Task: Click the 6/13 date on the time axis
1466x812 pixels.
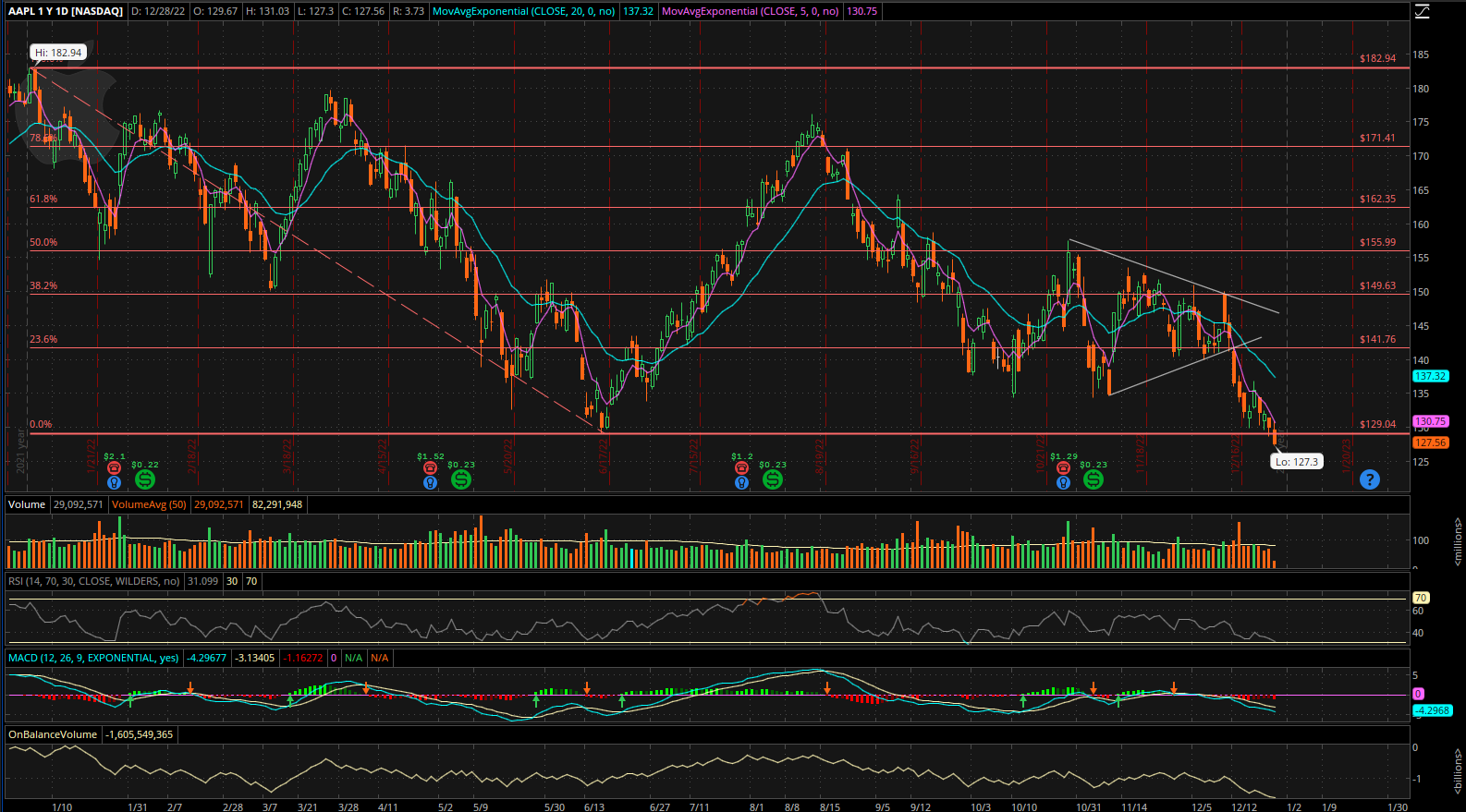Action: pos(594,806)
